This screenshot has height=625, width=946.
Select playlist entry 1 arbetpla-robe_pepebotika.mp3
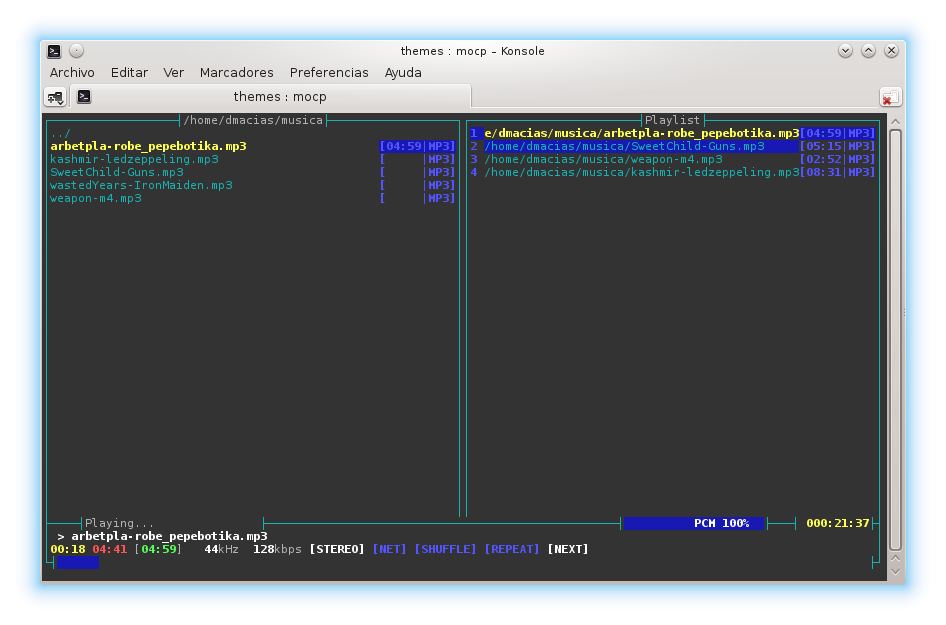pyautogui.click(x=673, y=133)
